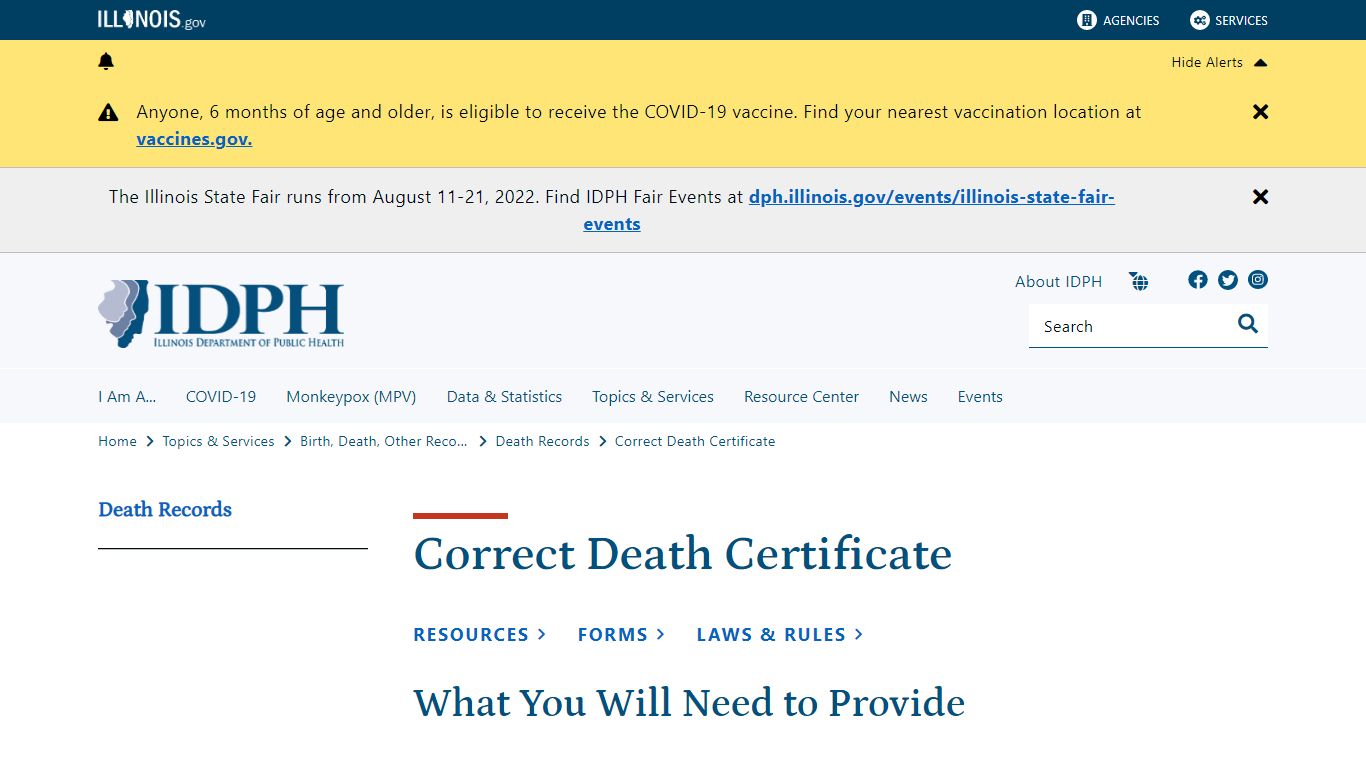Open the IDPH Twitter profile
Viewport: 1366px width, 768px height.
coord(1227,280)
